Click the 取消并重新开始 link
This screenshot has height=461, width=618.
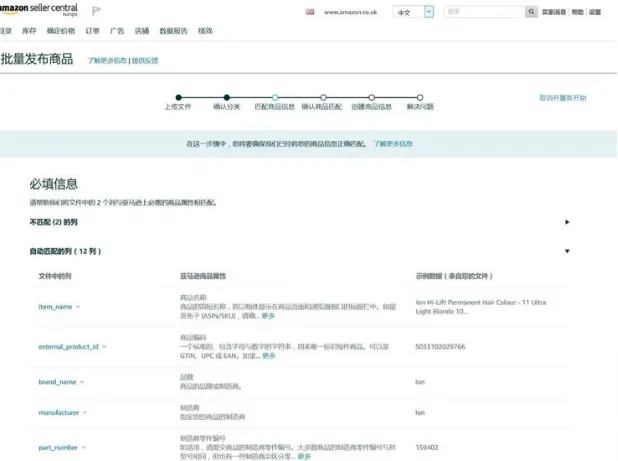tap(563, 98)
